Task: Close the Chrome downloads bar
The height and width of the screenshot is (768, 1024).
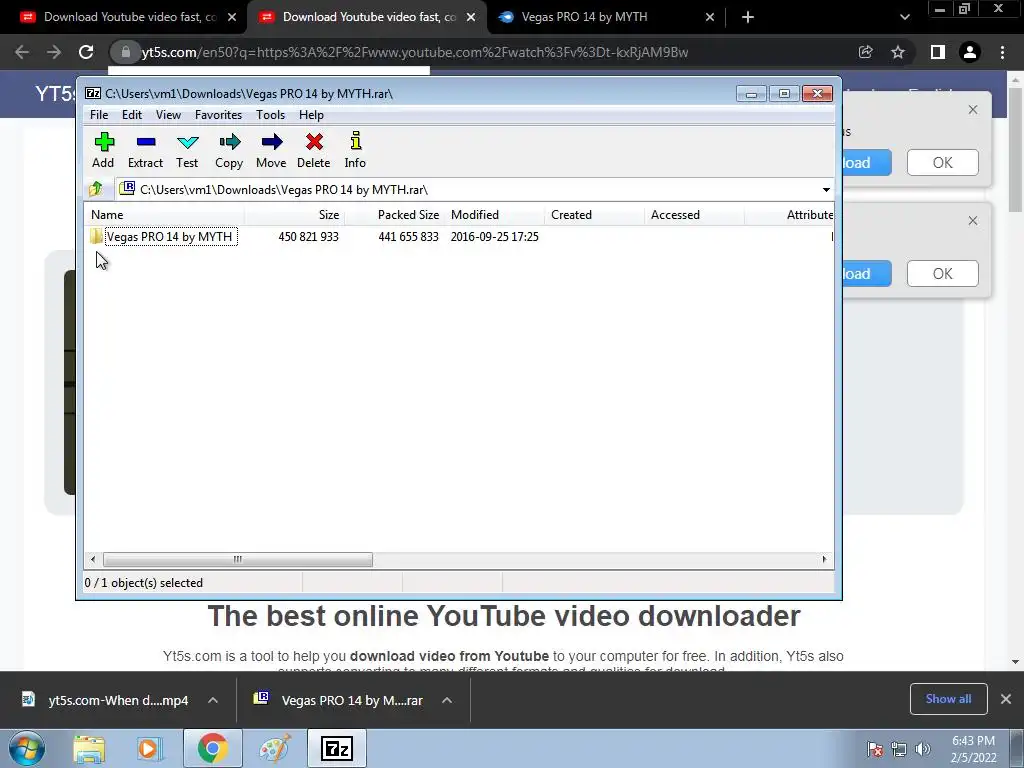Action: pos(1006,699)
